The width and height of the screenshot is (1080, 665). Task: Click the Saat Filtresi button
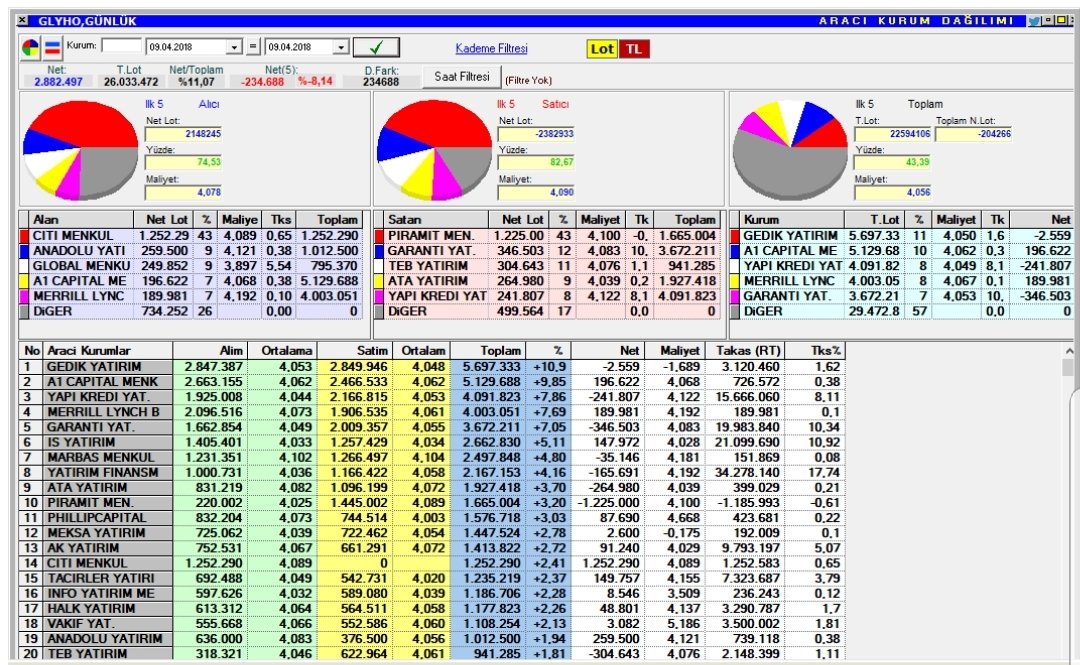461,76
